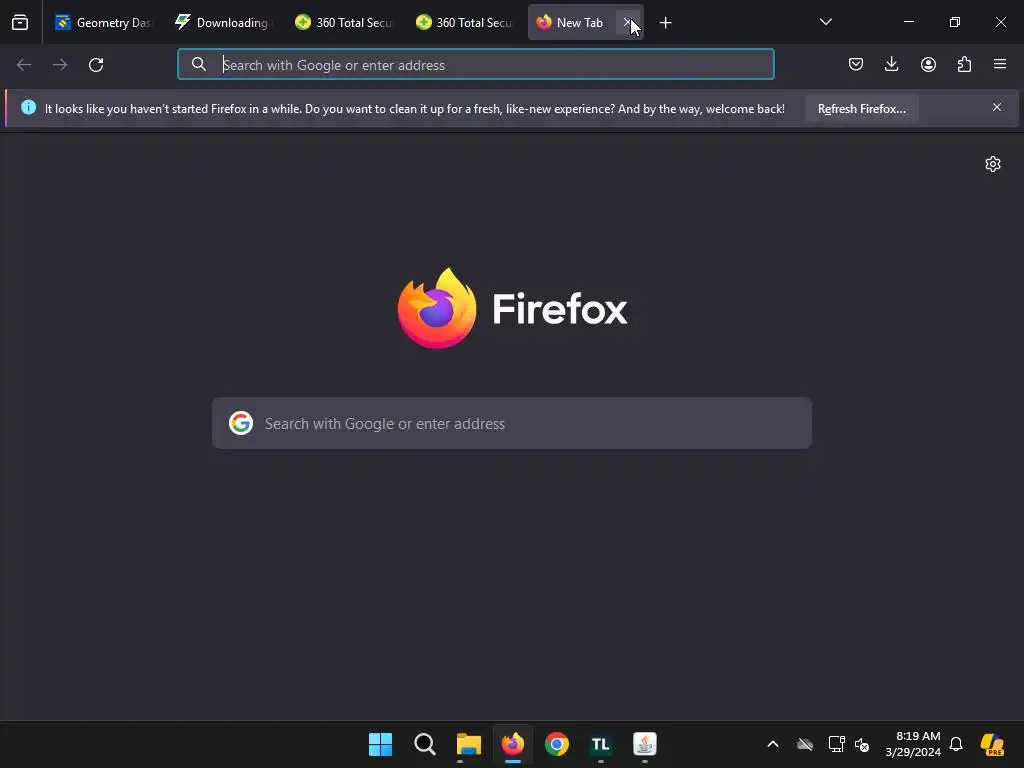Personalize new tab with gear icon
Viewport: 1024px width, 768px height.
(993, 164)
